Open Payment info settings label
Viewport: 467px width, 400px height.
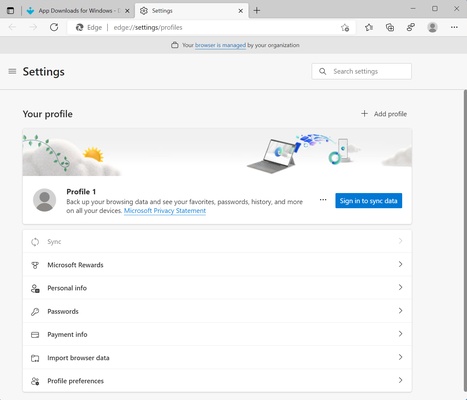67,334
